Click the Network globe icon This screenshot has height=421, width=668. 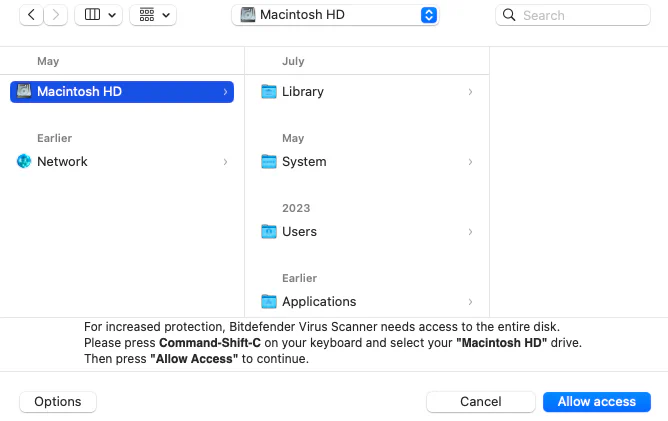(24, 161)
